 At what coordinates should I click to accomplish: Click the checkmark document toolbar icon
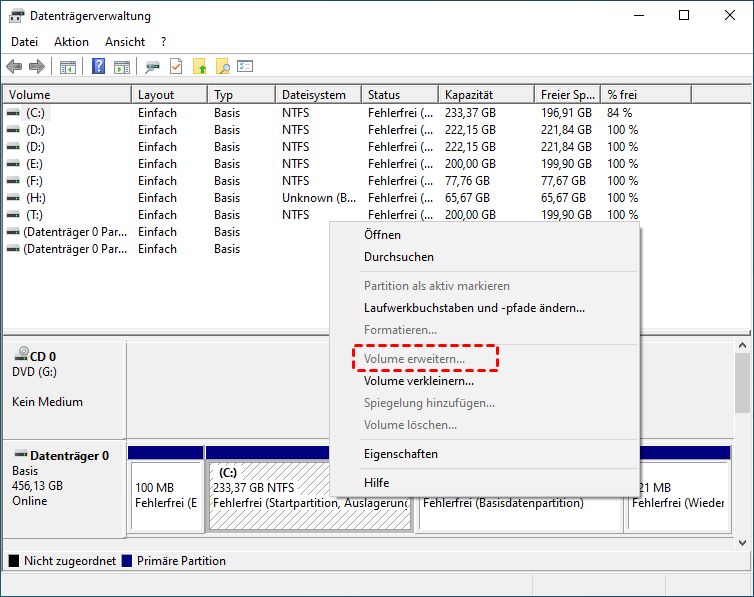point(176,67)
